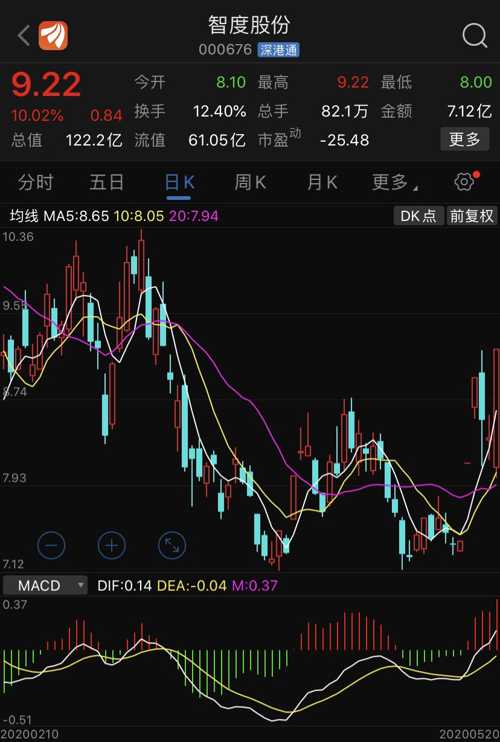Tap the latest candlestick on chart
Viewport: 500px width, 742px height.
[x=495, y=408]
